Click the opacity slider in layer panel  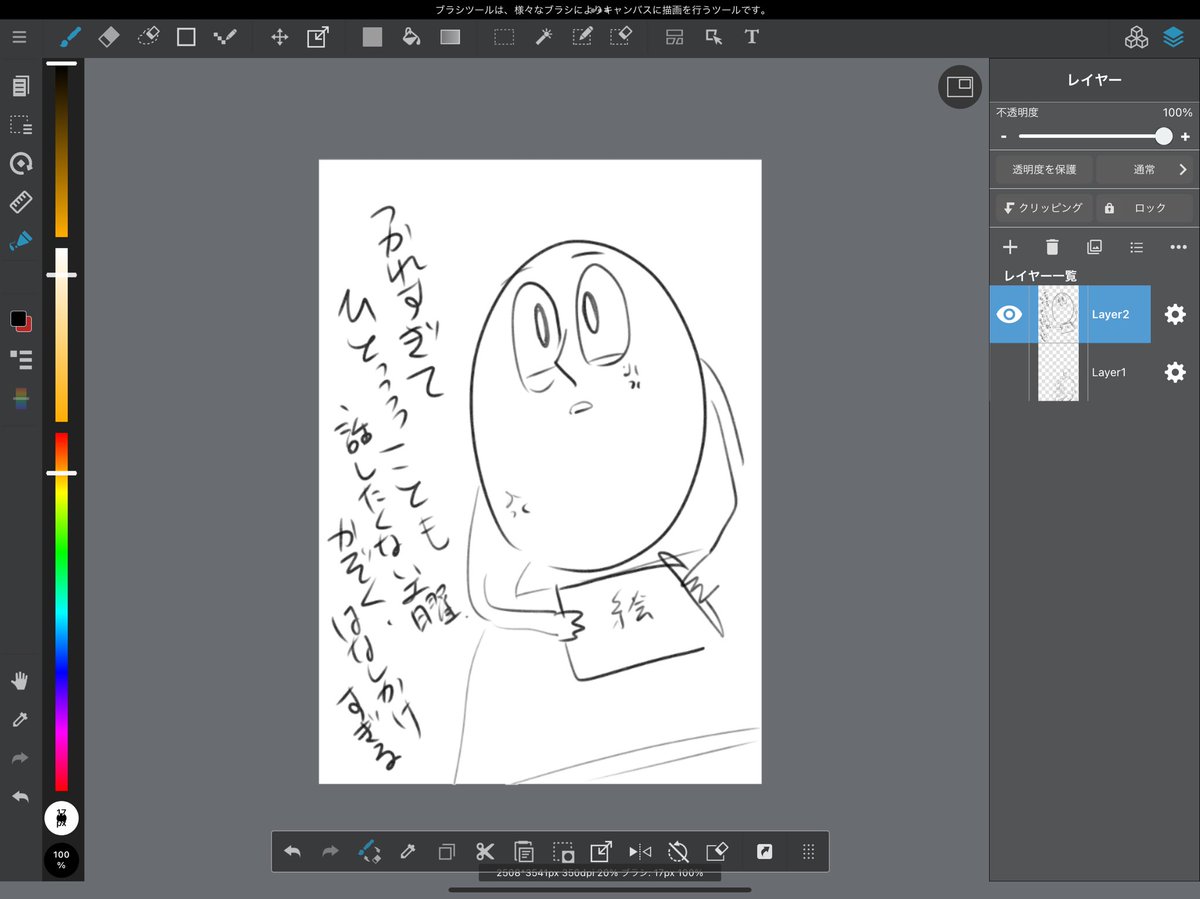[1091, 136]
